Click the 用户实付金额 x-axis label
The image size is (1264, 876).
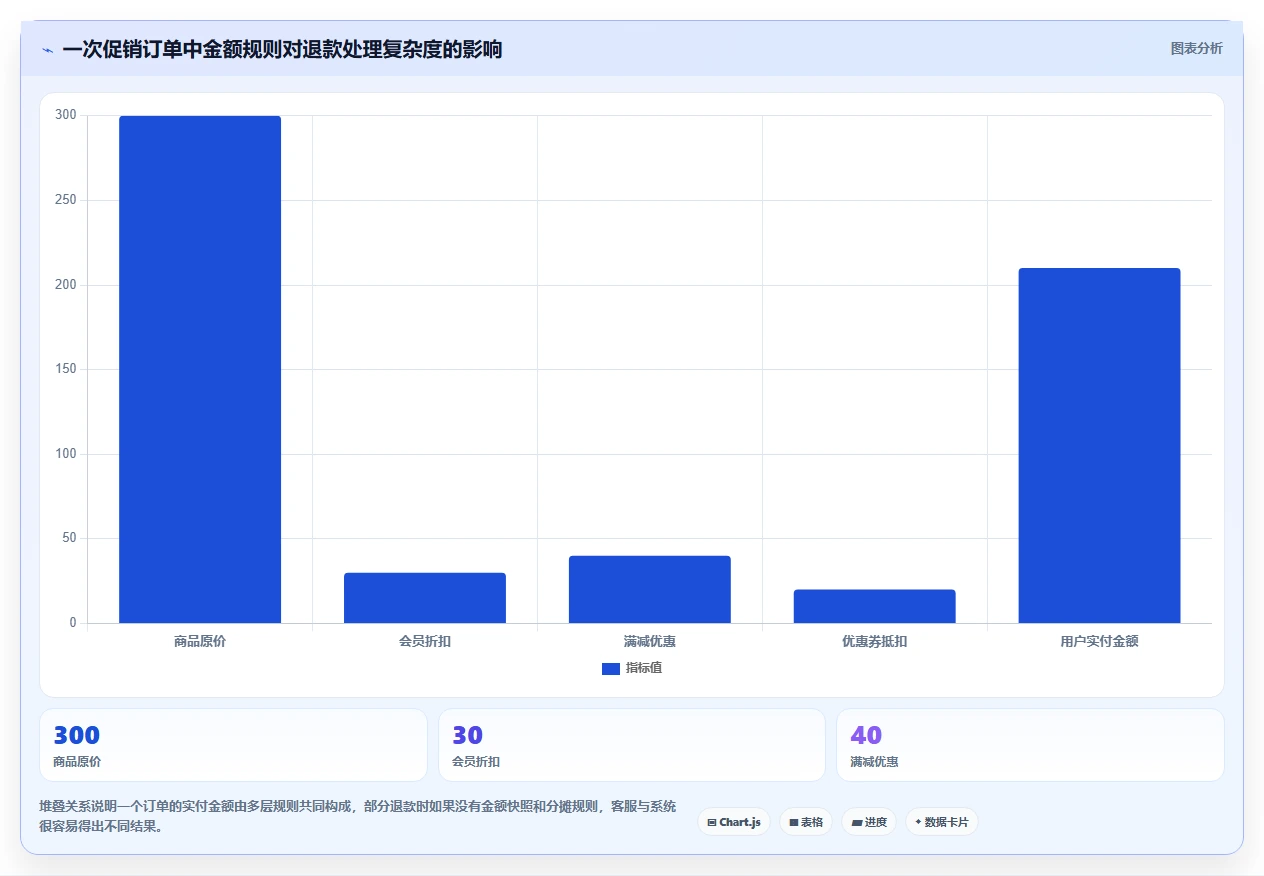tap(1100, 641)
